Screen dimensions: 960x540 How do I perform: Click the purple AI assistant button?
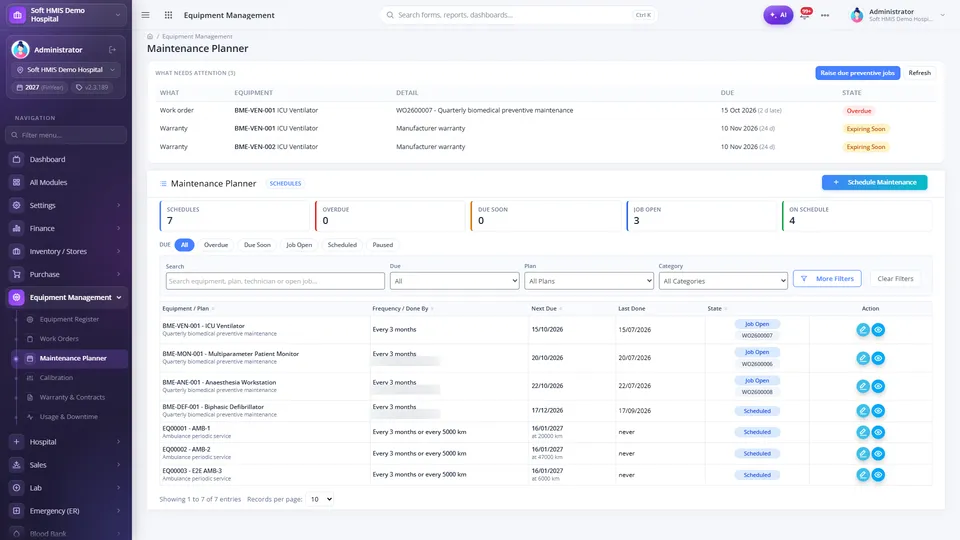point(778,15)
